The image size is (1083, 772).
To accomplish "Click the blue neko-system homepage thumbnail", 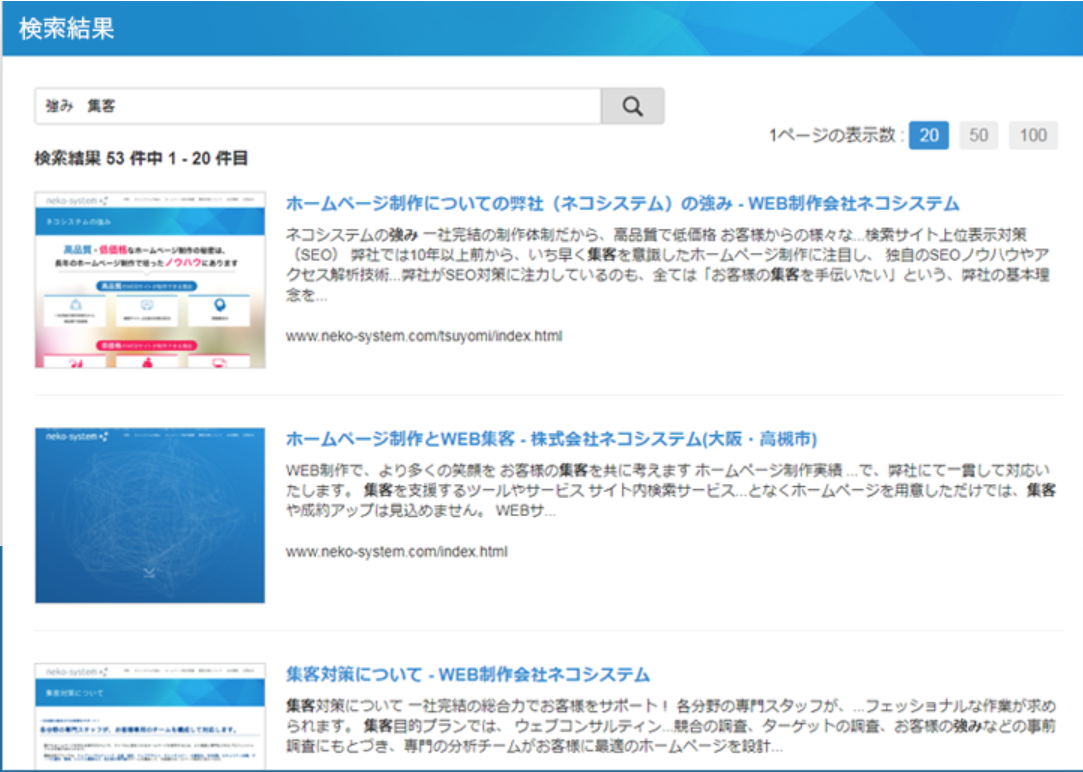I will [x=150, y=515].
